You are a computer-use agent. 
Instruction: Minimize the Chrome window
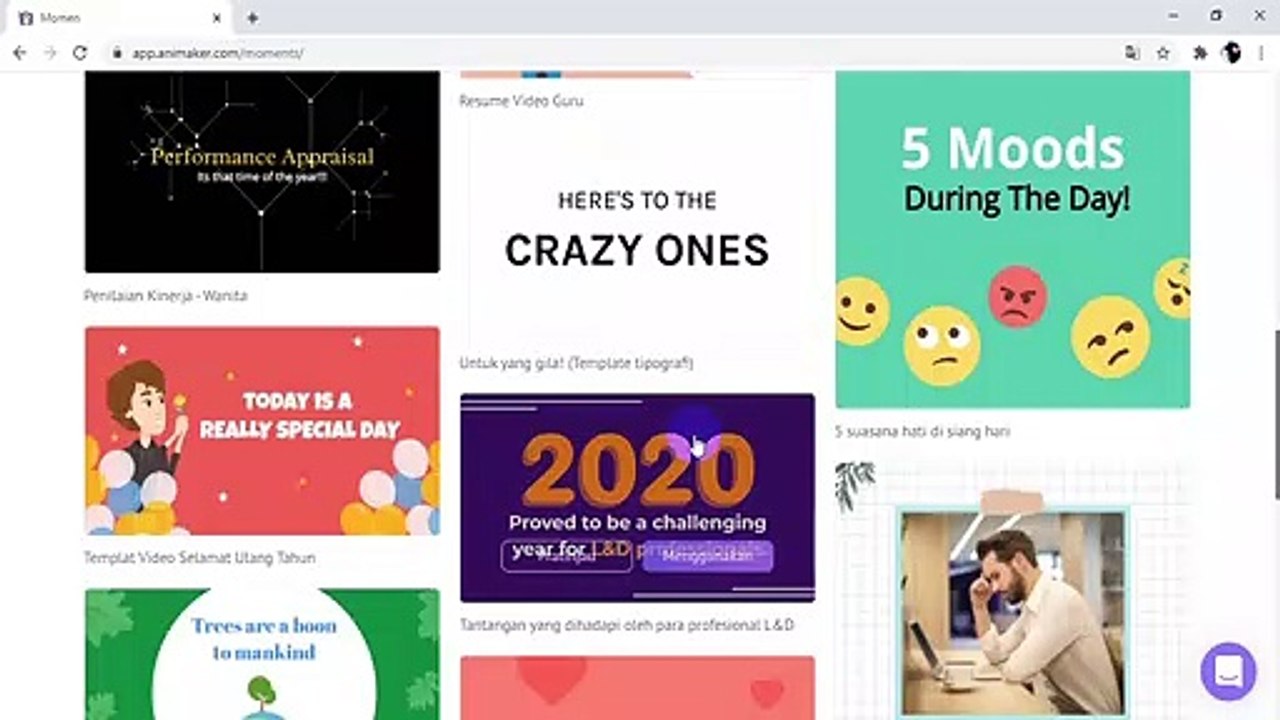[x=1173, y=16]
